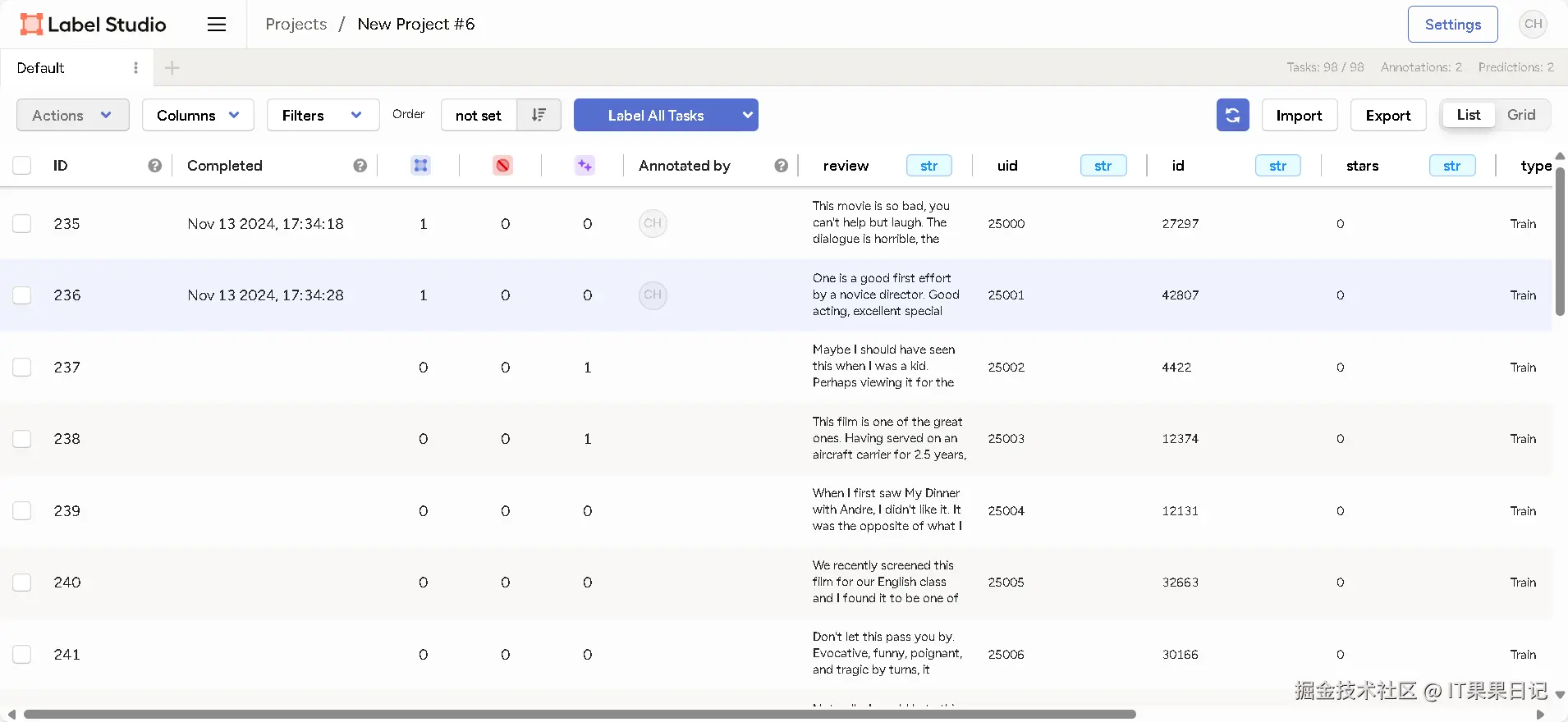This screenshot has width=1568, height=722.
Task: Click the refresh data icon button
Action: (x=1232, y=115)
